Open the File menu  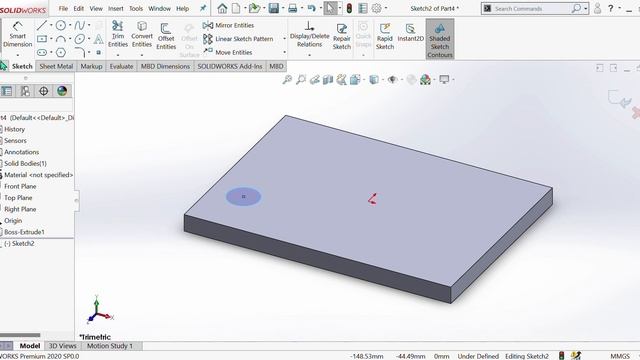63,8
